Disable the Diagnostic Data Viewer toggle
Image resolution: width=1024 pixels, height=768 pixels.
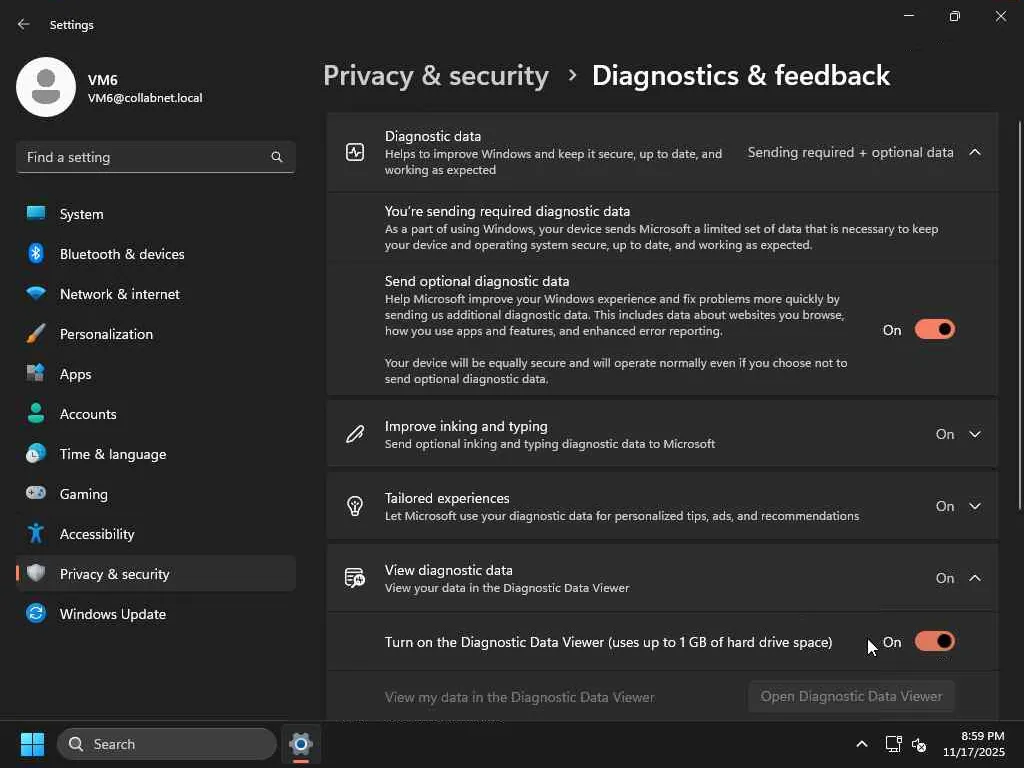coord(934,642)
